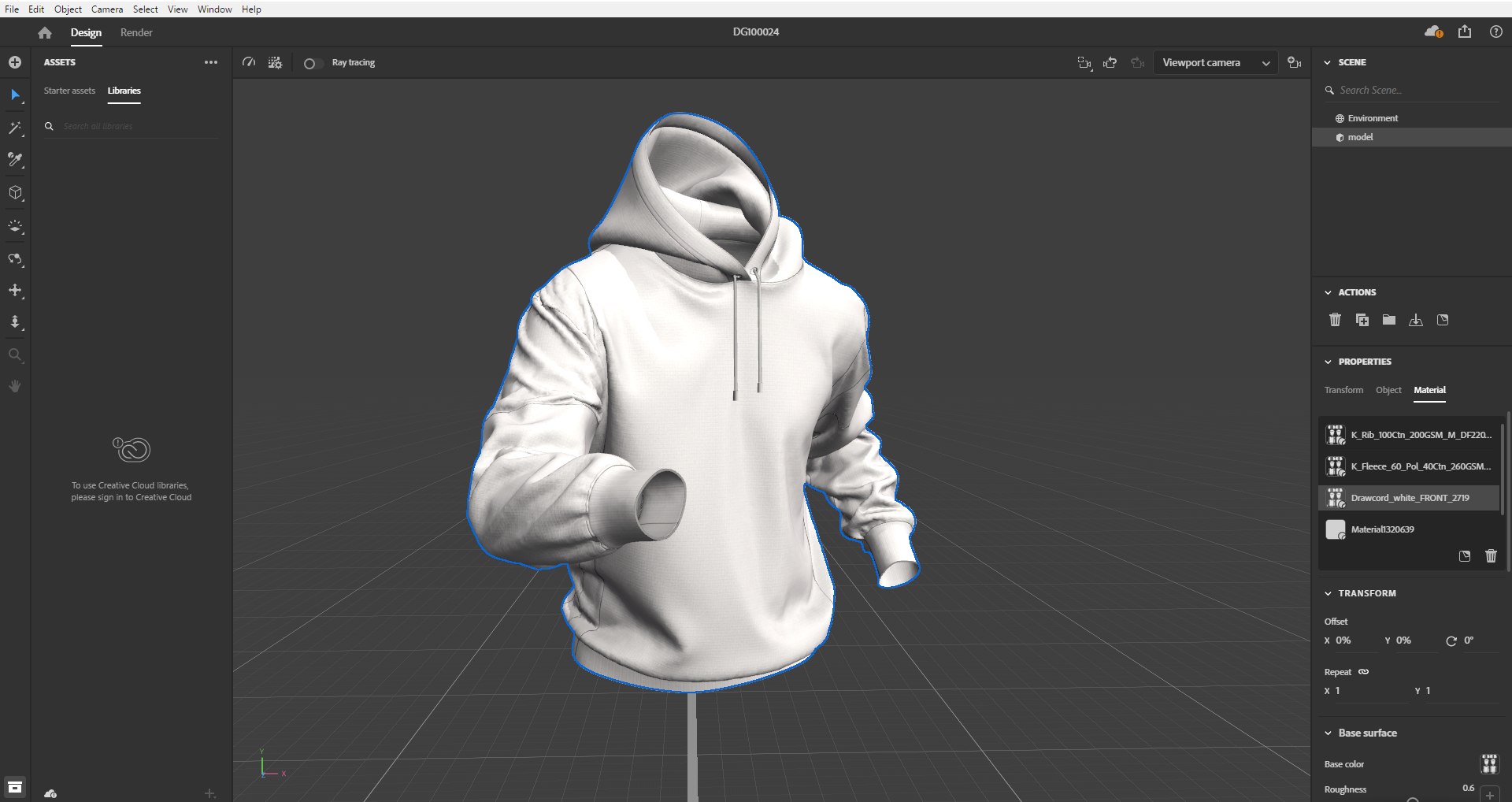Screen dimensions: 1512x802
Task: Open the Window menu
Action: (x=214, y=9)
